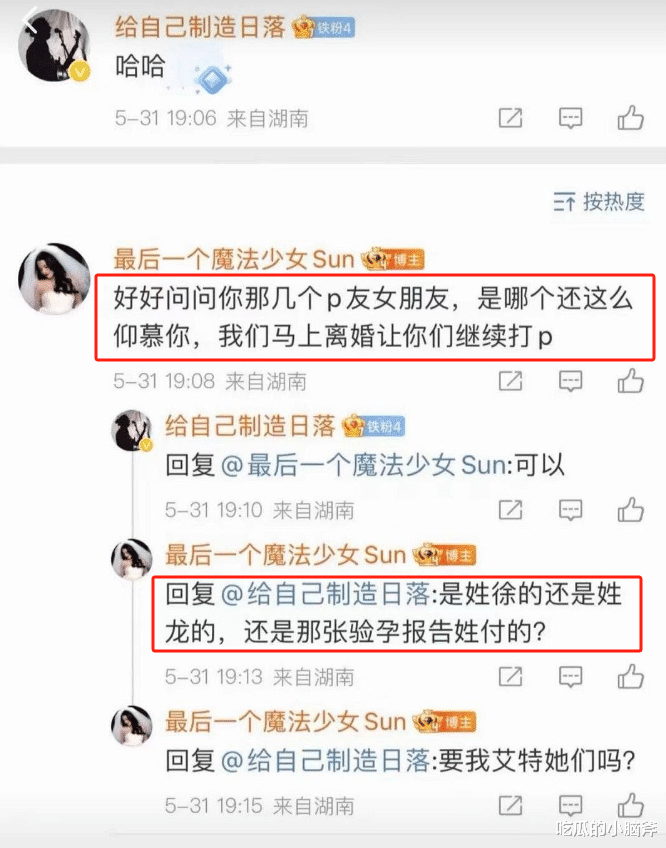The width and height of the screenshot is (666, 848).
Task: Open username 最后一个魔法少女Sun above the 19:08 comment
Action: point(234,260)
